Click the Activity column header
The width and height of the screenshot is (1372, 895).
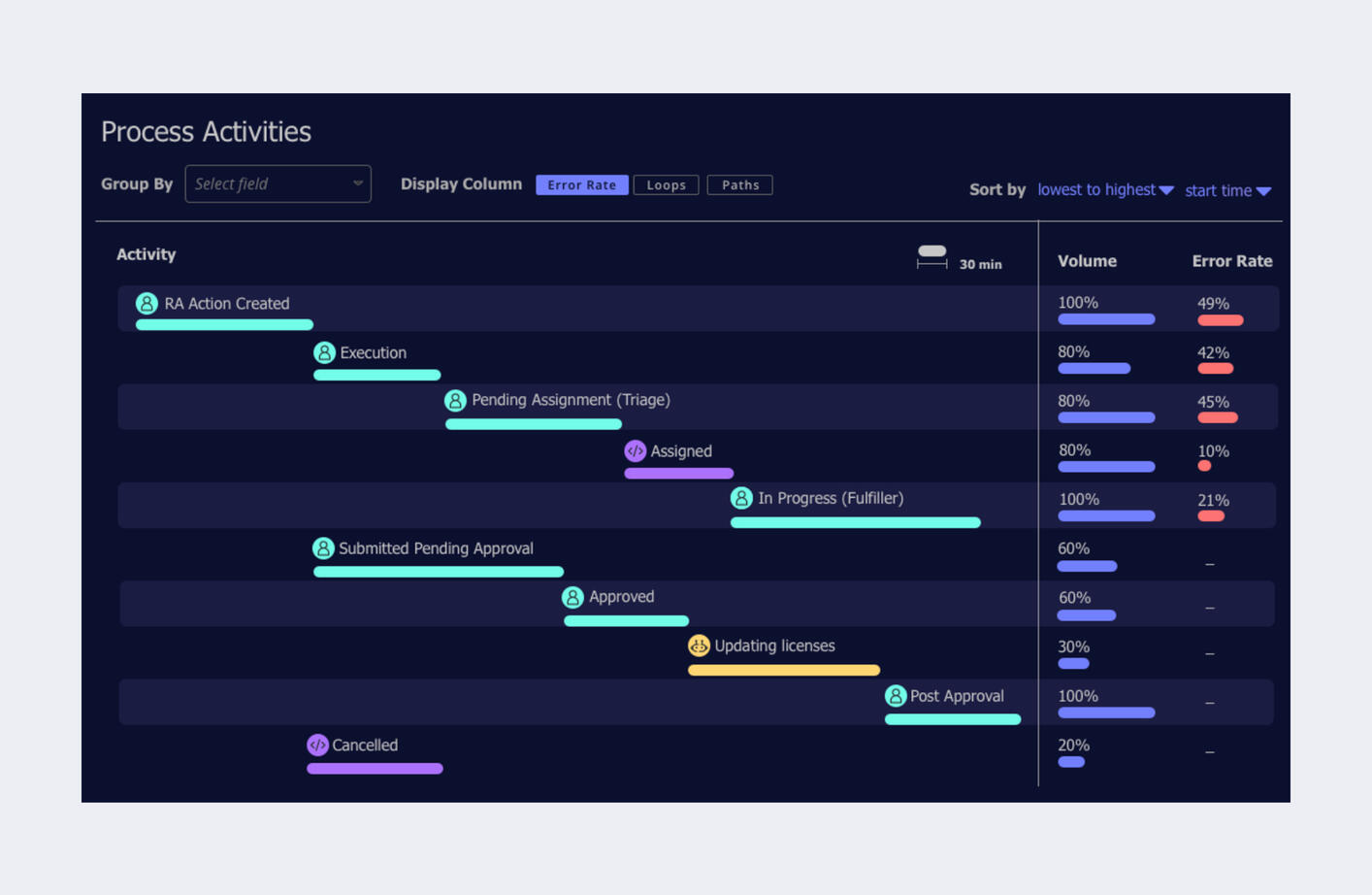[146, 254]
